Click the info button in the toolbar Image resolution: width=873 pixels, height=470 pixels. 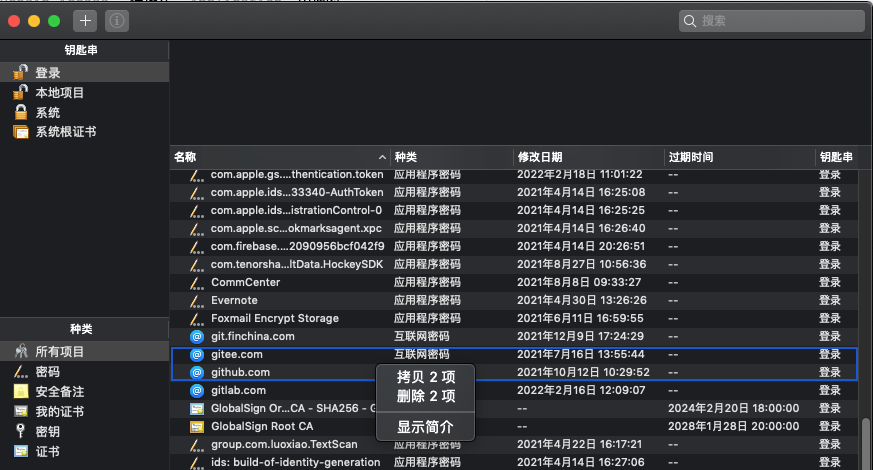[117, 21]
